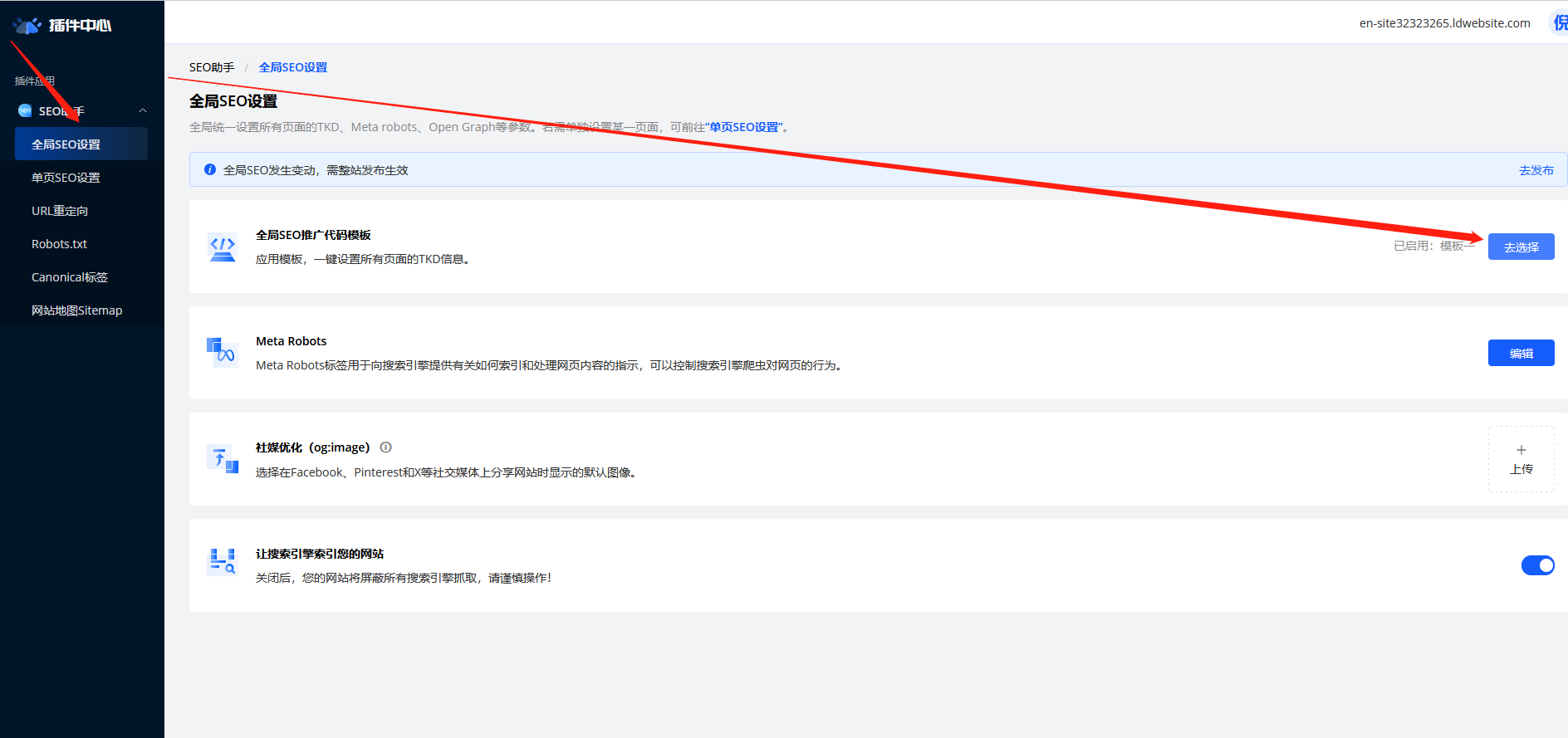Disable the search engine indexing toggle

pyautogui.click(x=1537, y=565)
